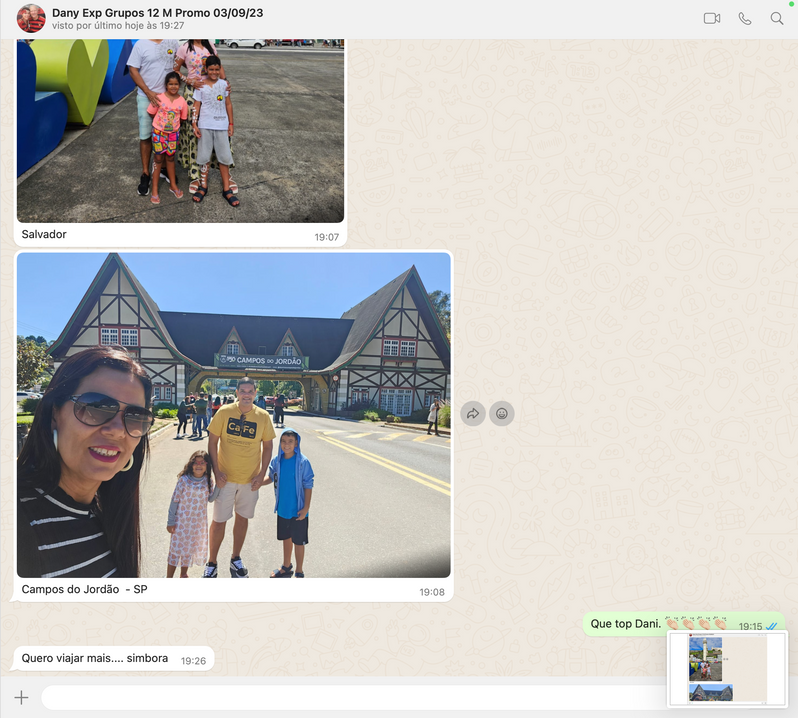Image resolution: width=798 pixels, height=718 pixels.
Task: Open the attachment plus menu
Action: [21, 698]
